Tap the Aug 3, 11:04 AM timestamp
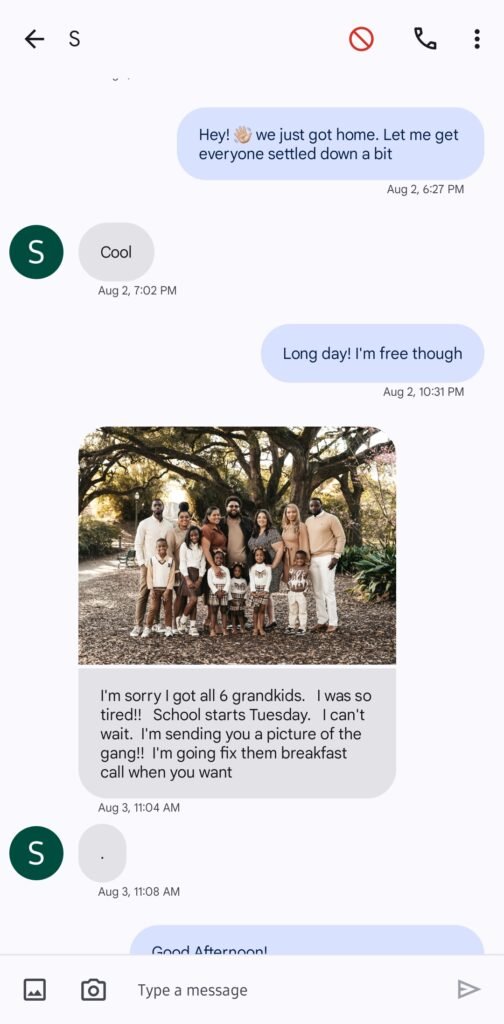The image size is (504, 1024). click(x=139, y=808)
